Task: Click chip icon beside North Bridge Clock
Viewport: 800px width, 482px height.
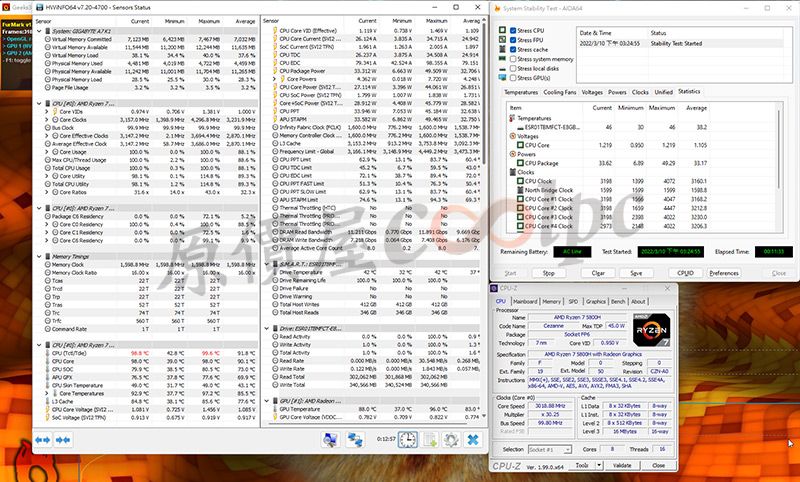Action: coord(520,190)
